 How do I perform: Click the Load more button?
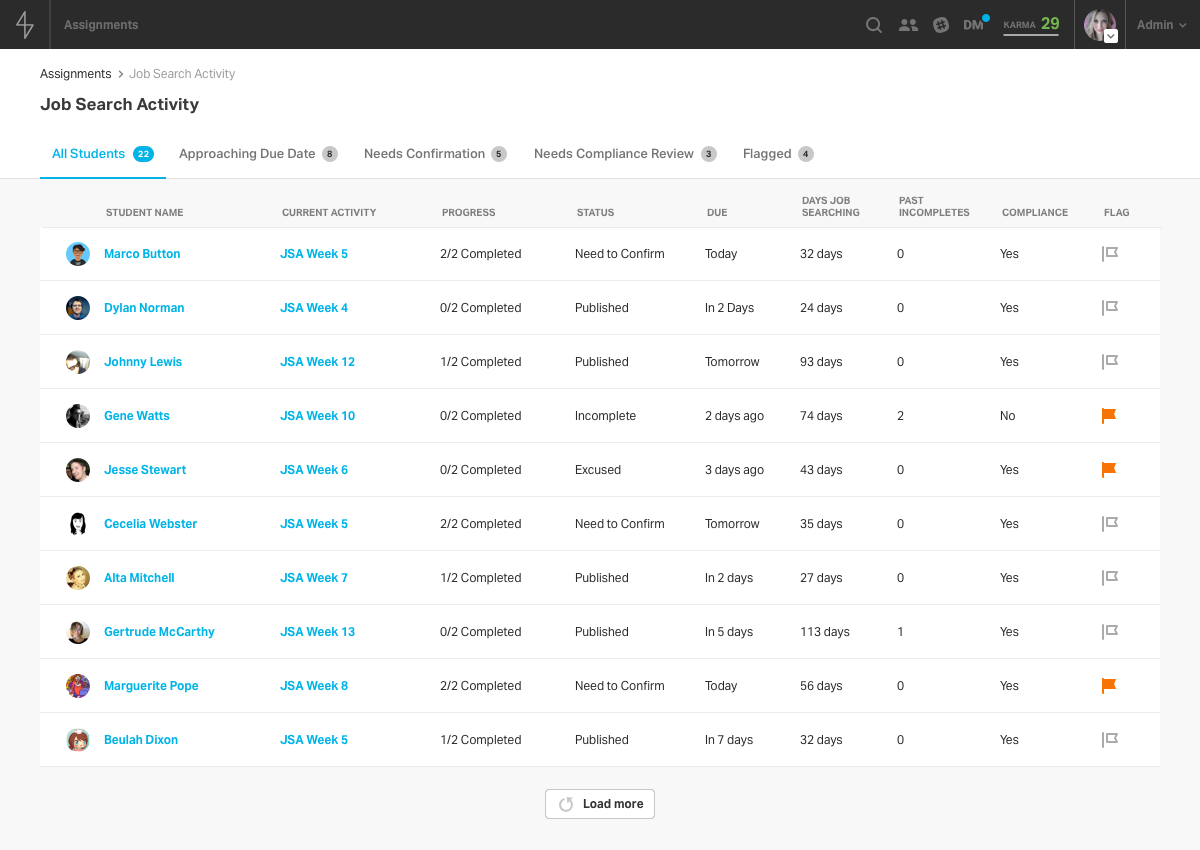pos(599,803)
